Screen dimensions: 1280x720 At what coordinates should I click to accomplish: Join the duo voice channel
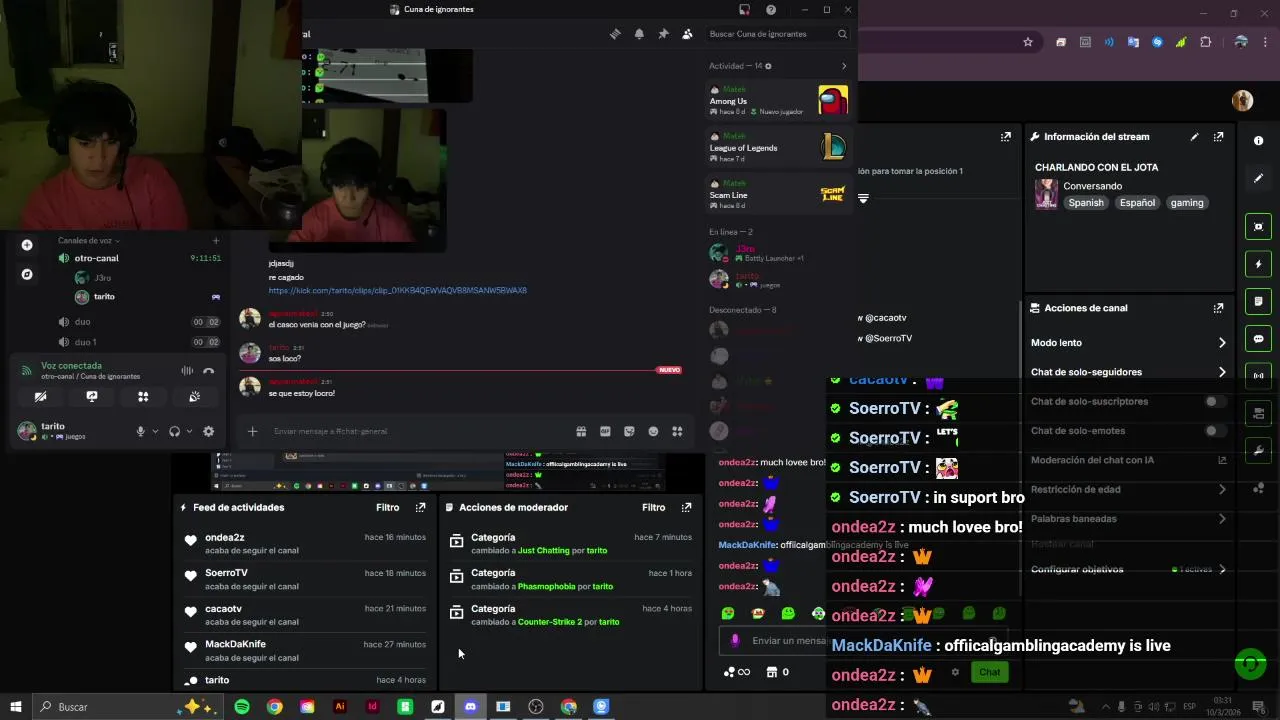[x=140, y=322]
